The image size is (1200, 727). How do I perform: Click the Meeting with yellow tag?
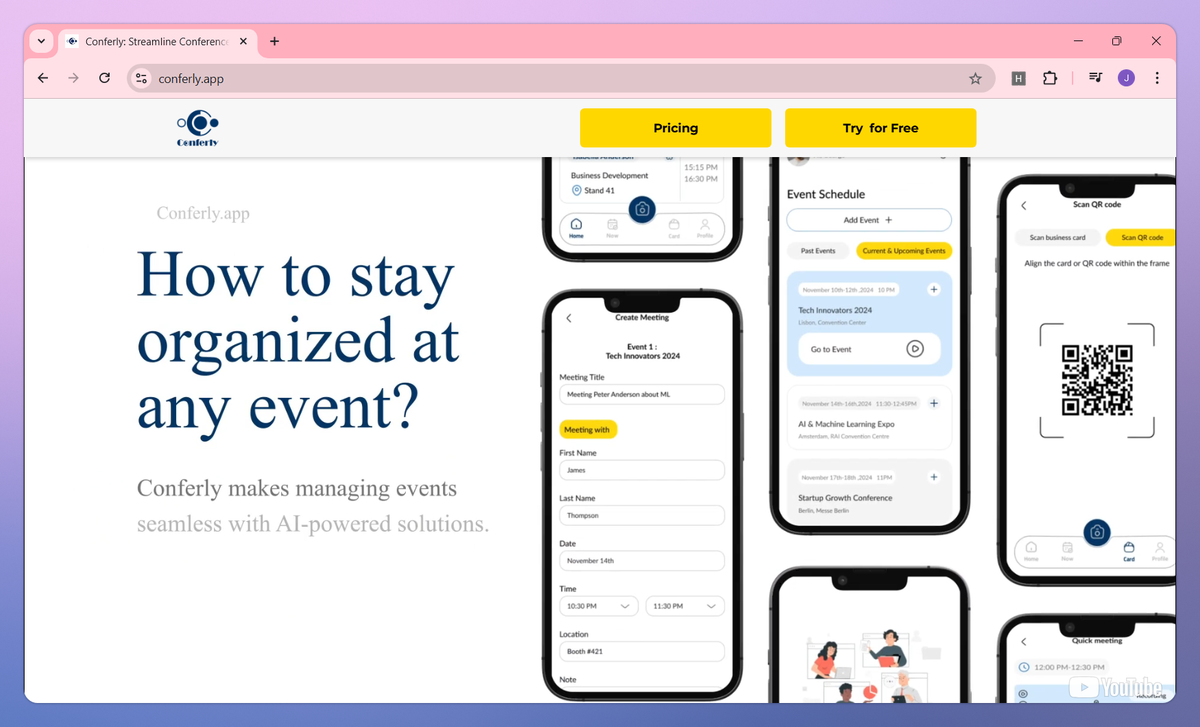(x=588, y=429)
